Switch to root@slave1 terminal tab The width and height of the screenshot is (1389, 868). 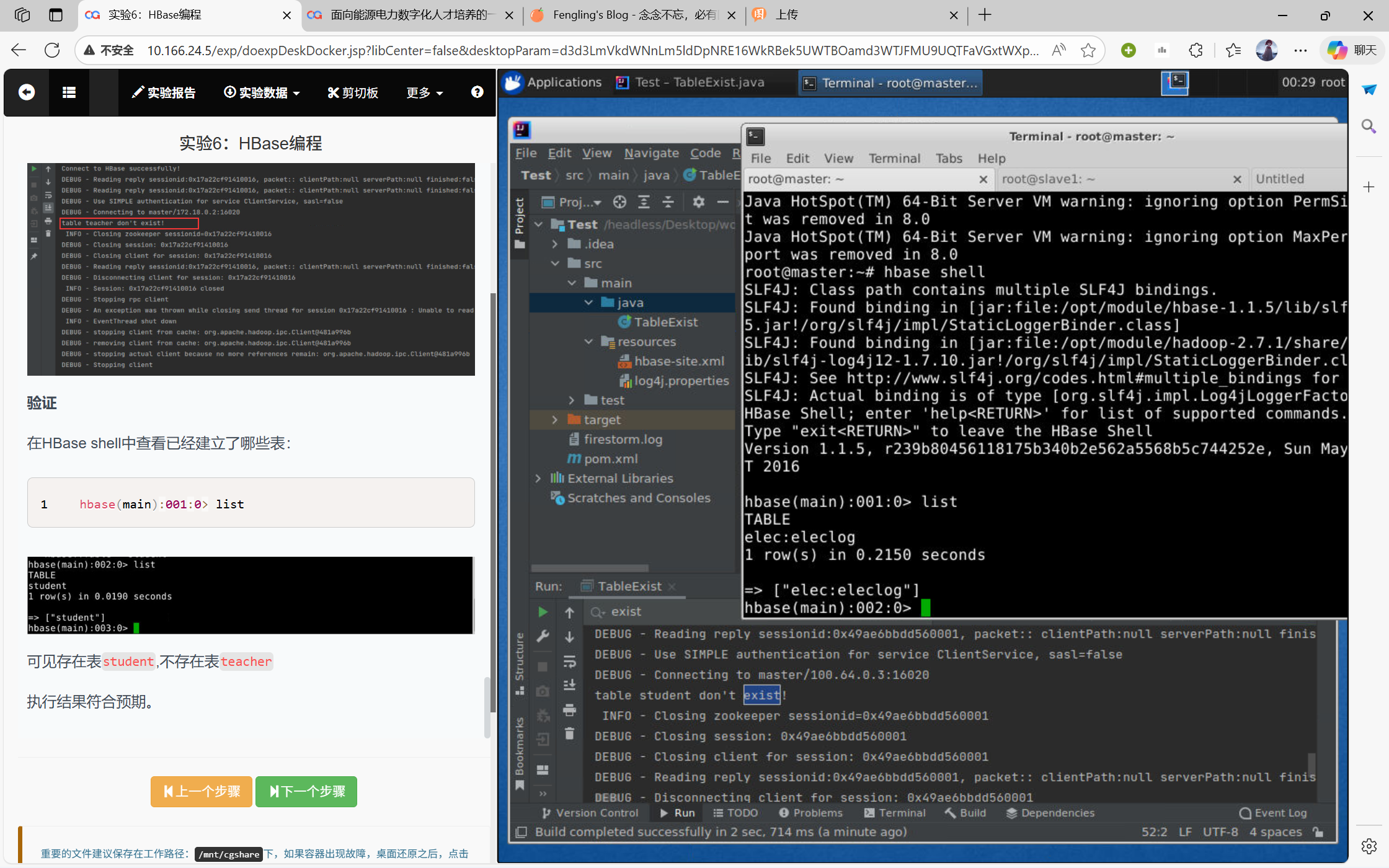[1048, 179]
